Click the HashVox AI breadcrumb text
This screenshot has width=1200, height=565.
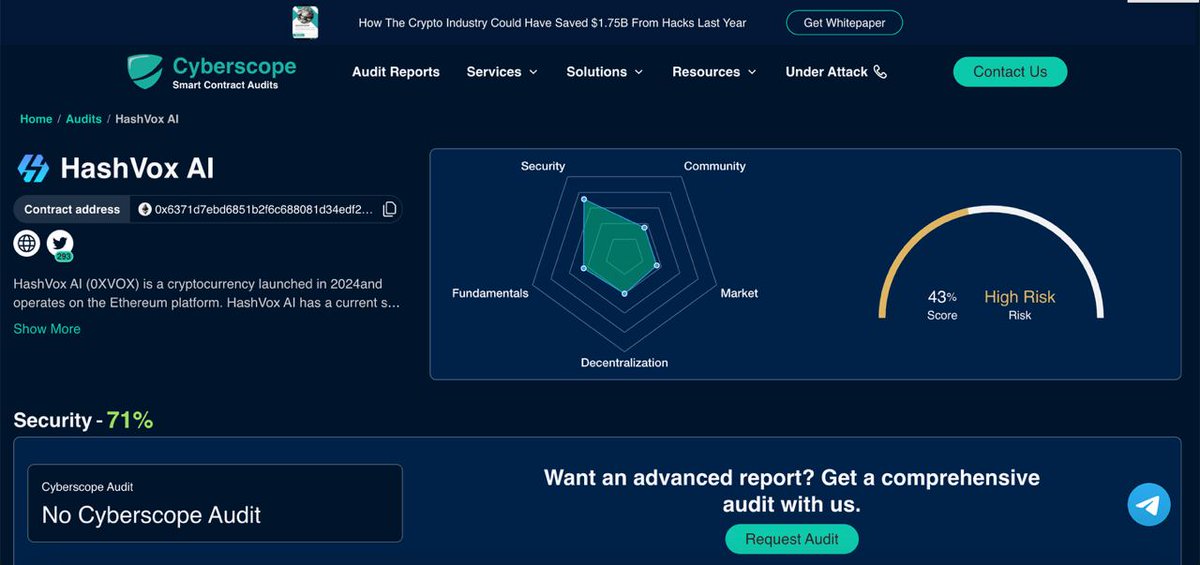click(147, 119)
